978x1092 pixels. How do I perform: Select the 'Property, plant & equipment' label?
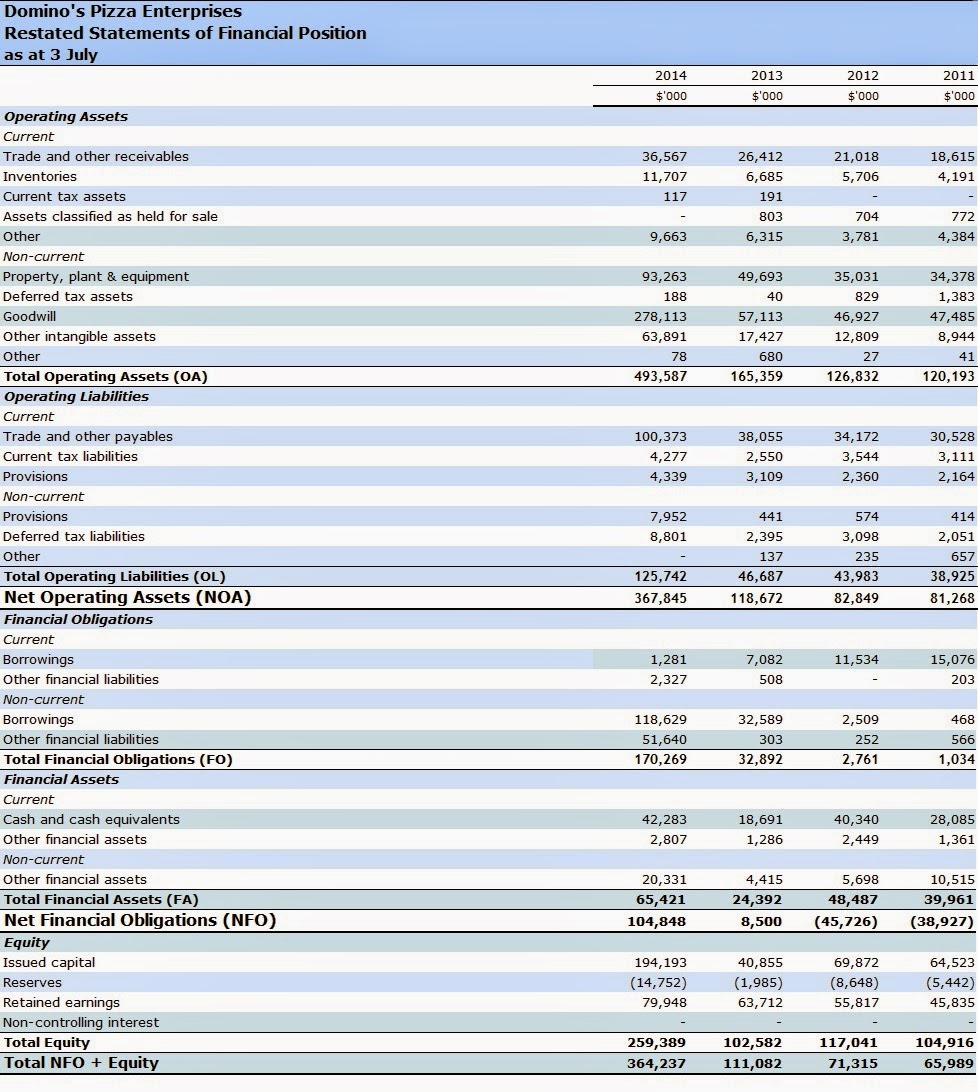click(x=95, y=276)
